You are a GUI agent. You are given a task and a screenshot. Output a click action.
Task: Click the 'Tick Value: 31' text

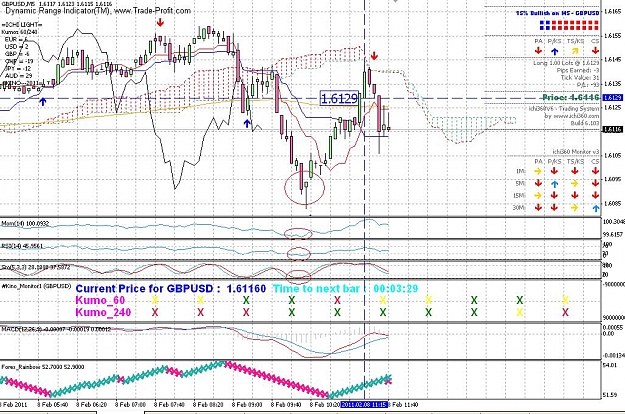(580, 77)
